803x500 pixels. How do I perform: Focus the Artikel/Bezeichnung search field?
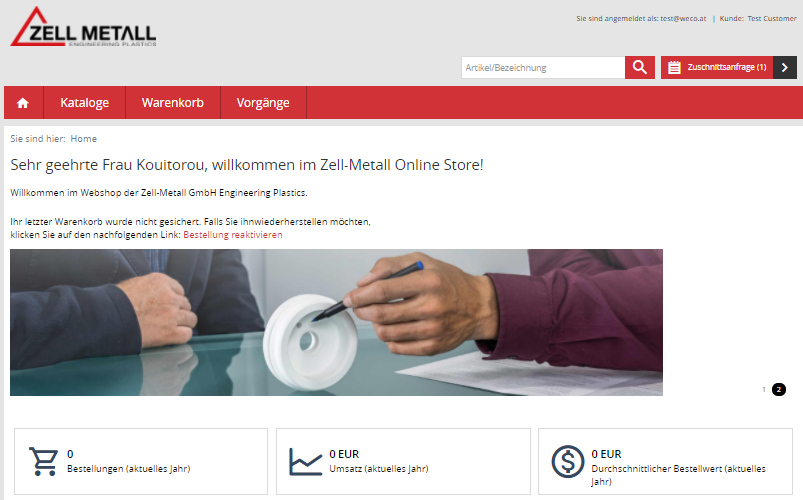pos(543,67)
